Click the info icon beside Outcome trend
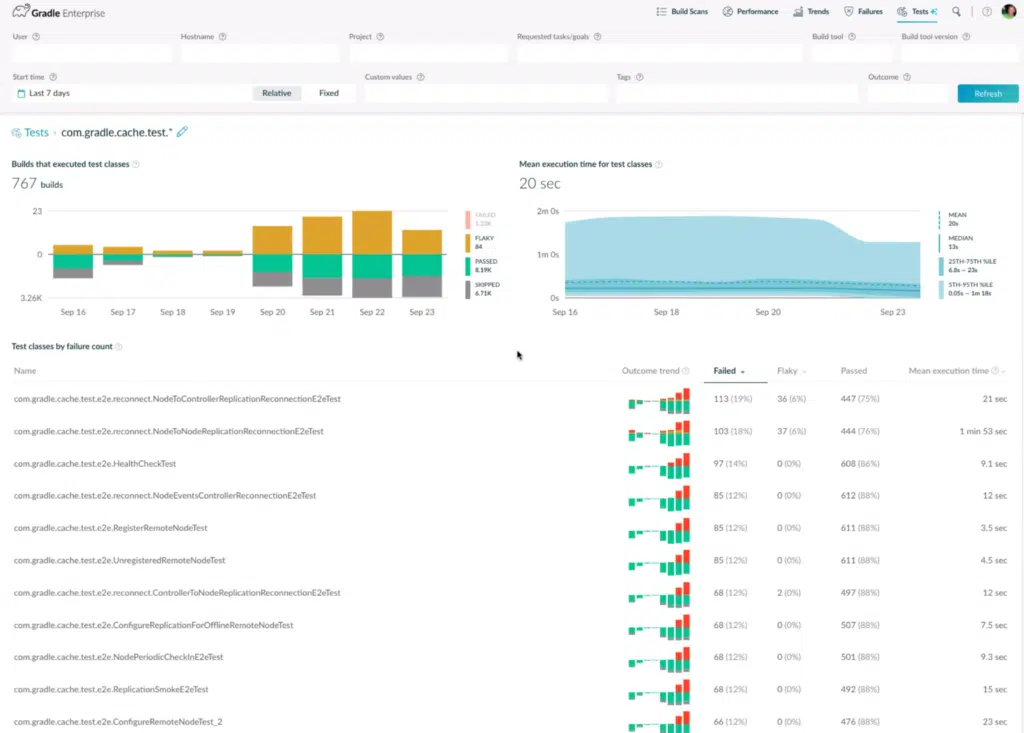1024x733 pixels. pyautogui.click(x=685, y=371)
